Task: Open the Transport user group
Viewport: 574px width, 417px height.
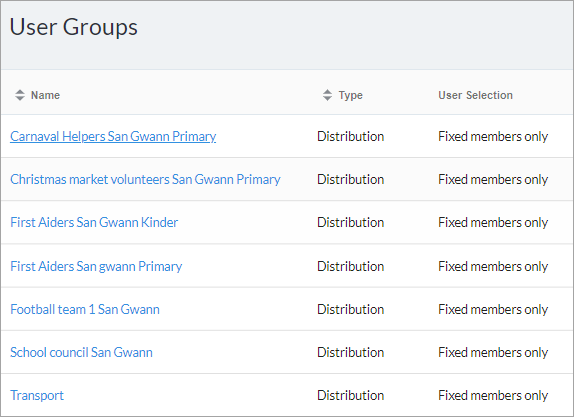Action: click(37, 395)
